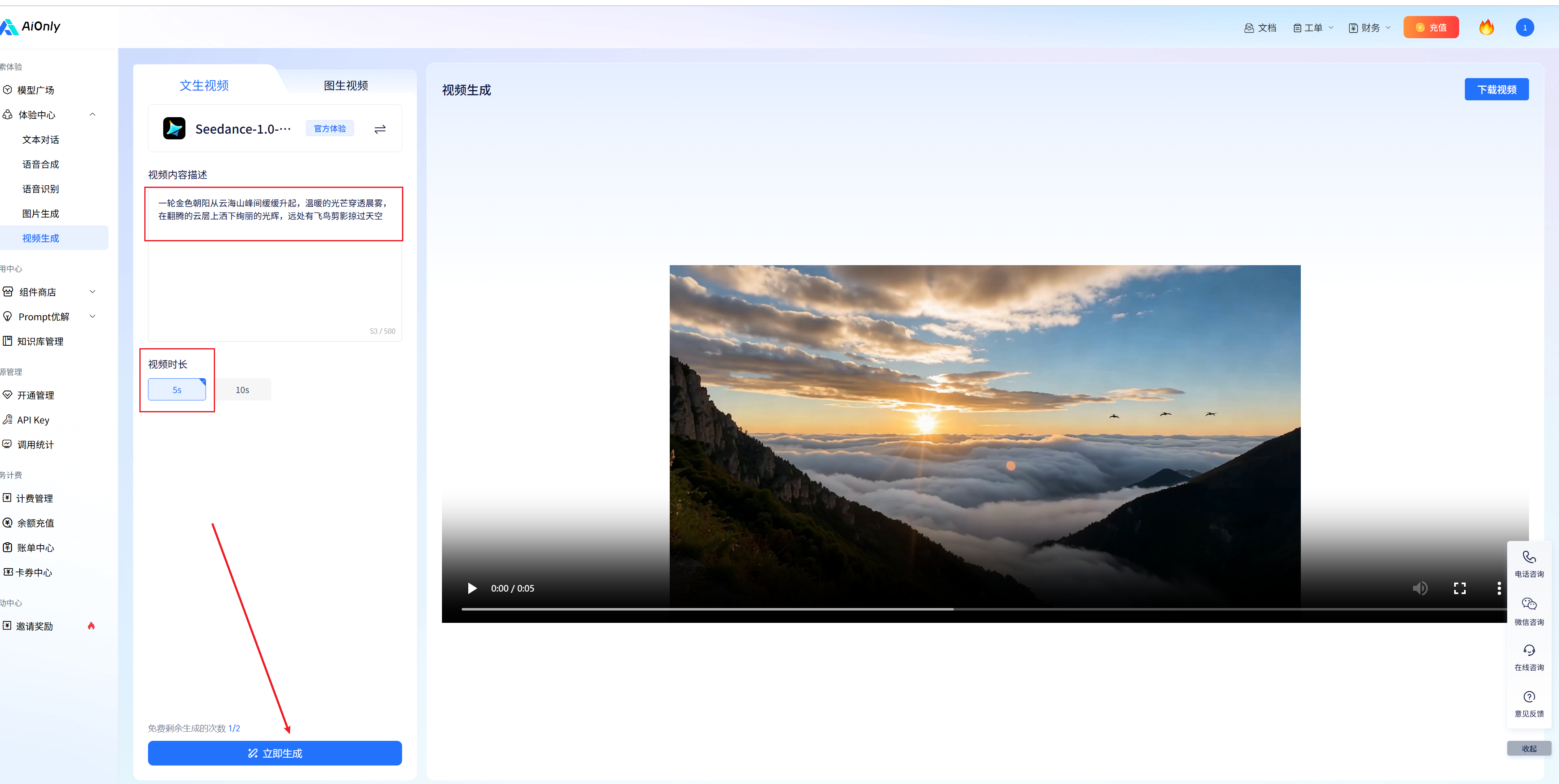Click the 立即生成 button
Image resolution: width=1559 pixels, height=784 pixels.
275,753
